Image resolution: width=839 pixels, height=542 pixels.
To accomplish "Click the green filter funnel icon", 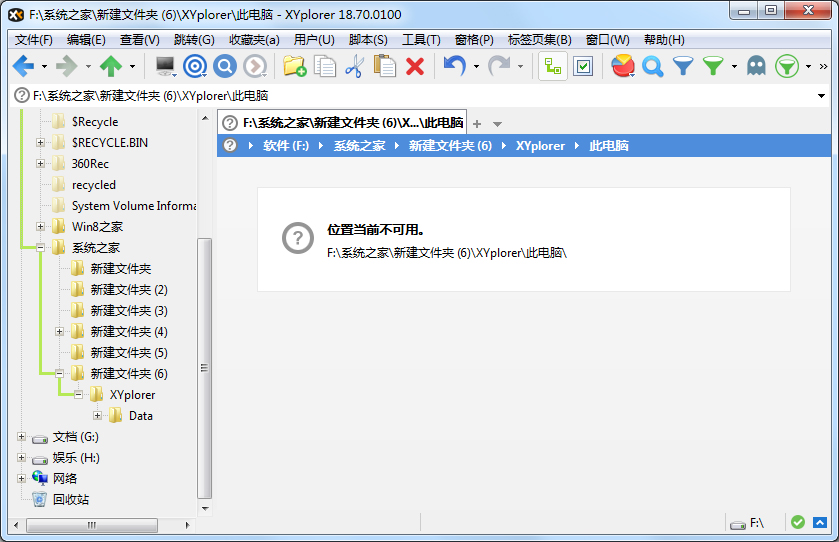I will click(713, 66).
